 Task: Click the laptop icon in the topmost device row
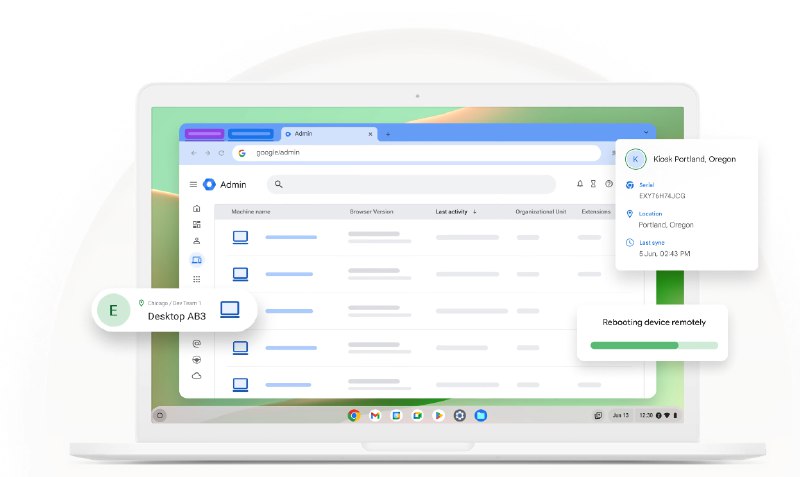click(x=240, y=237)
